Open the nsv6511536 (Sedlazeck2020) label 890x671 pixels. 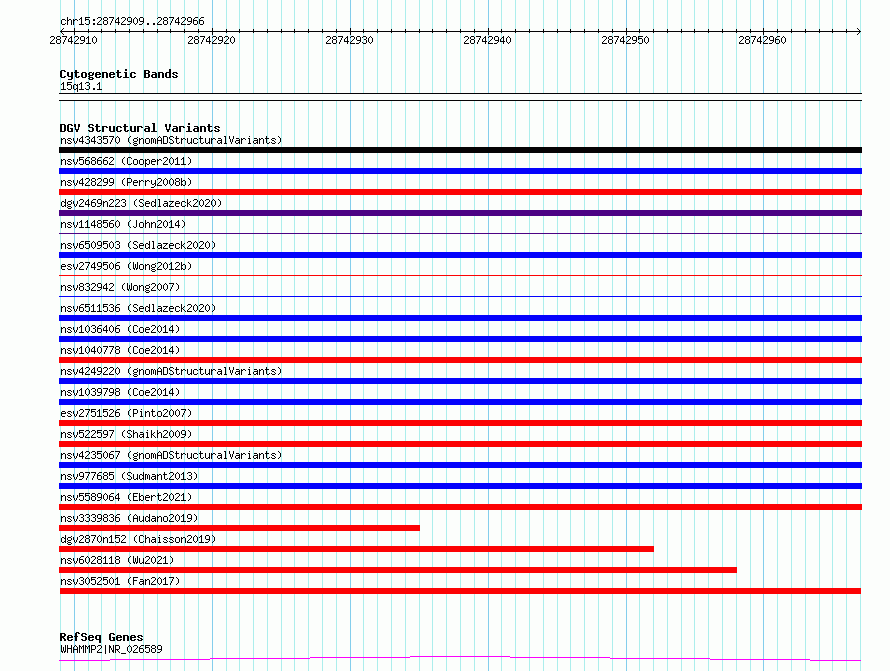coord(138,308)
